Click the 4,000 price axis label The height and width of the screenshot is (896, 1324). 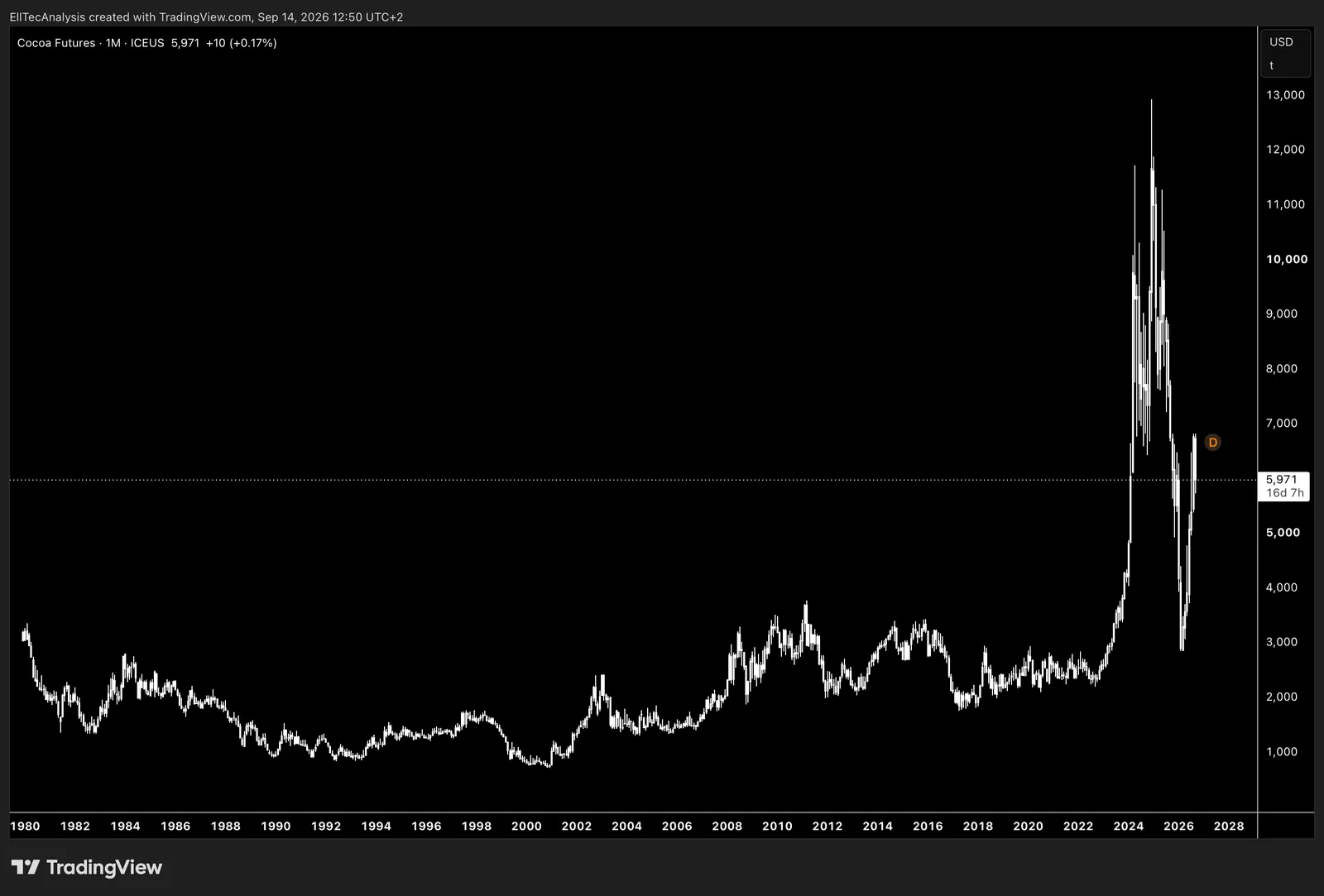pos(1282,587)
